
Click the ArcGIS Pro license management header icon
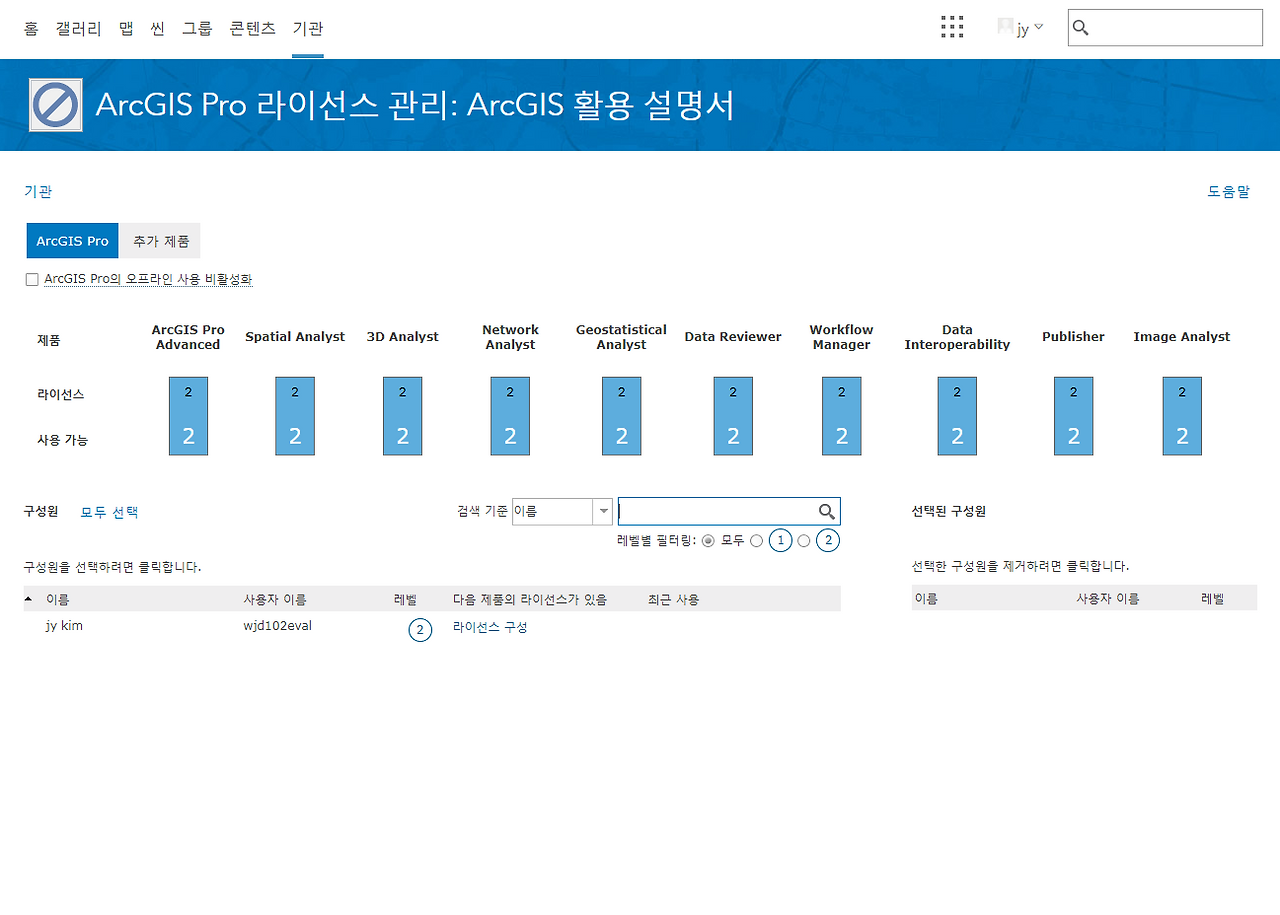[x=56, y=105]
